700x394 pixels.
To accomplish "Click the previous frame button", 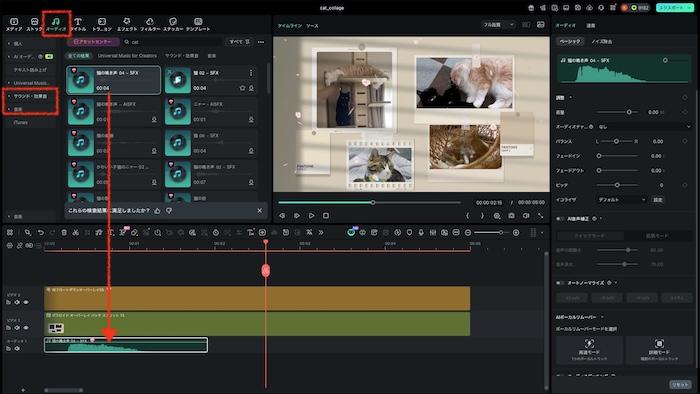I will [x=282, y=216].
